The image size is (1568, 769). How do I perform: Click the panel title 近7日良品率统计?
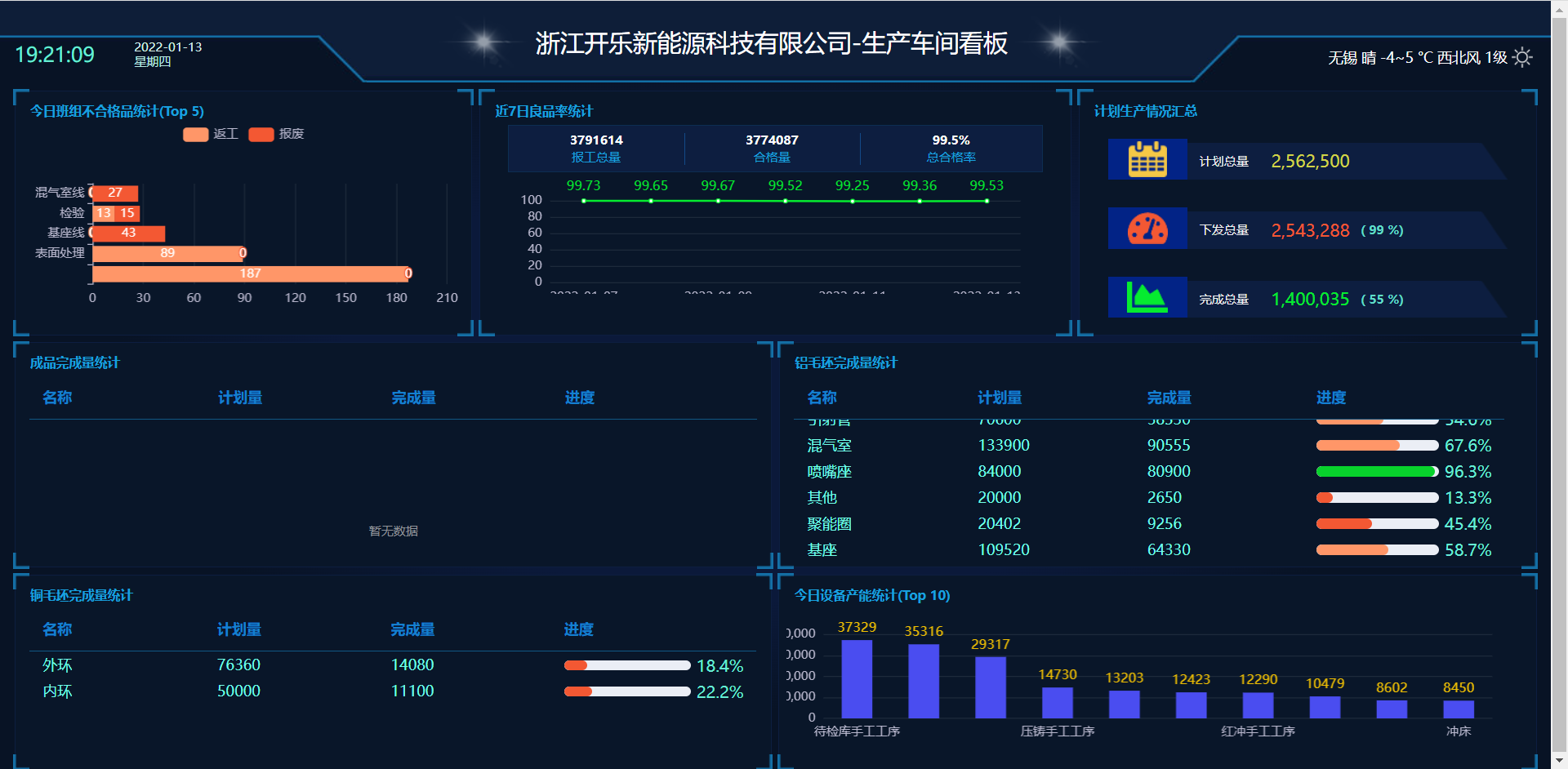pyautogui.click(x=544, y=111)
